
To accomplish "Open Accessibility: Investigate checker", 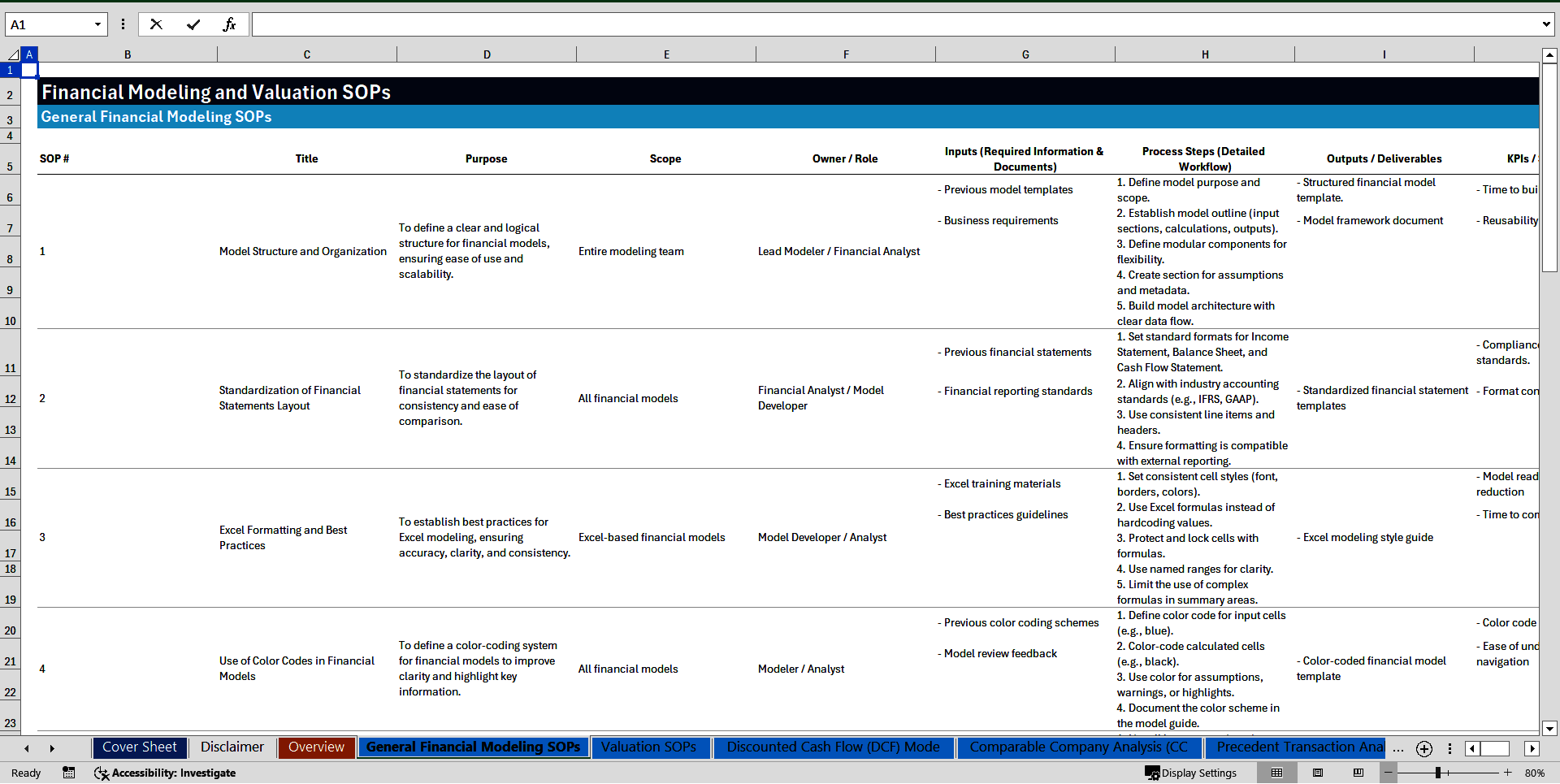I will point(165,773).
